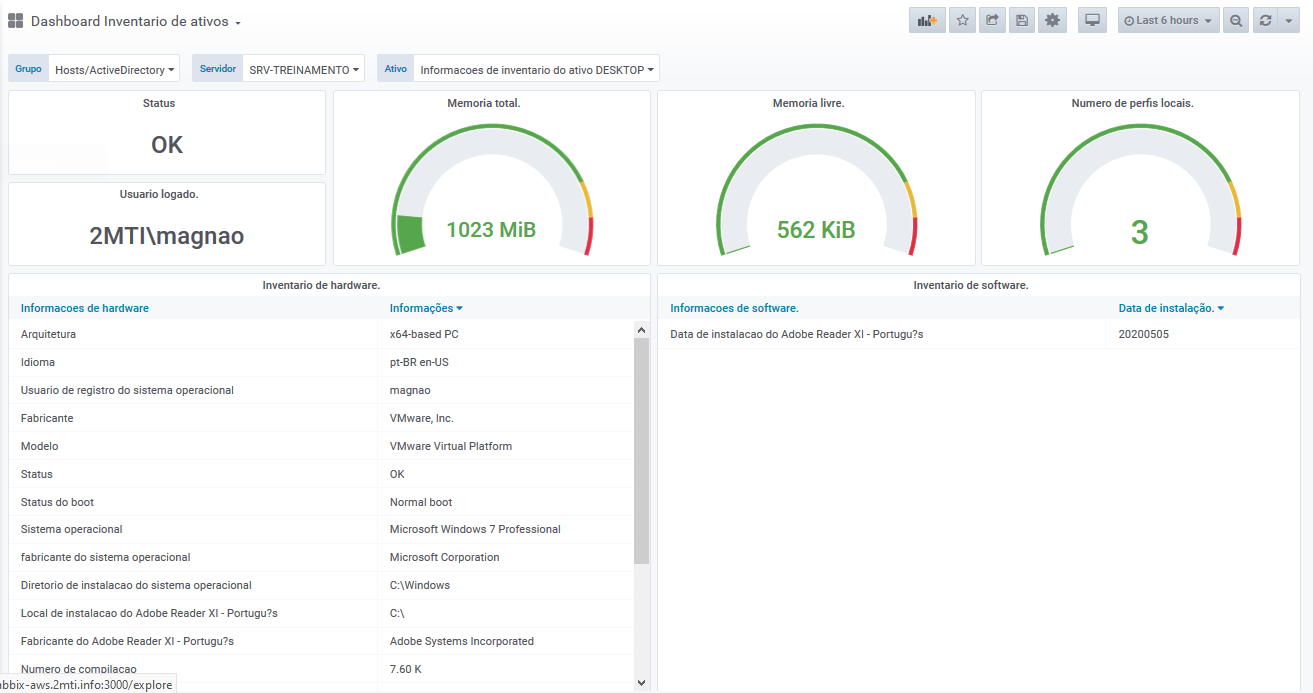
Task: Open the refresh interval dropdown arrow
Action: [1289, 20]
